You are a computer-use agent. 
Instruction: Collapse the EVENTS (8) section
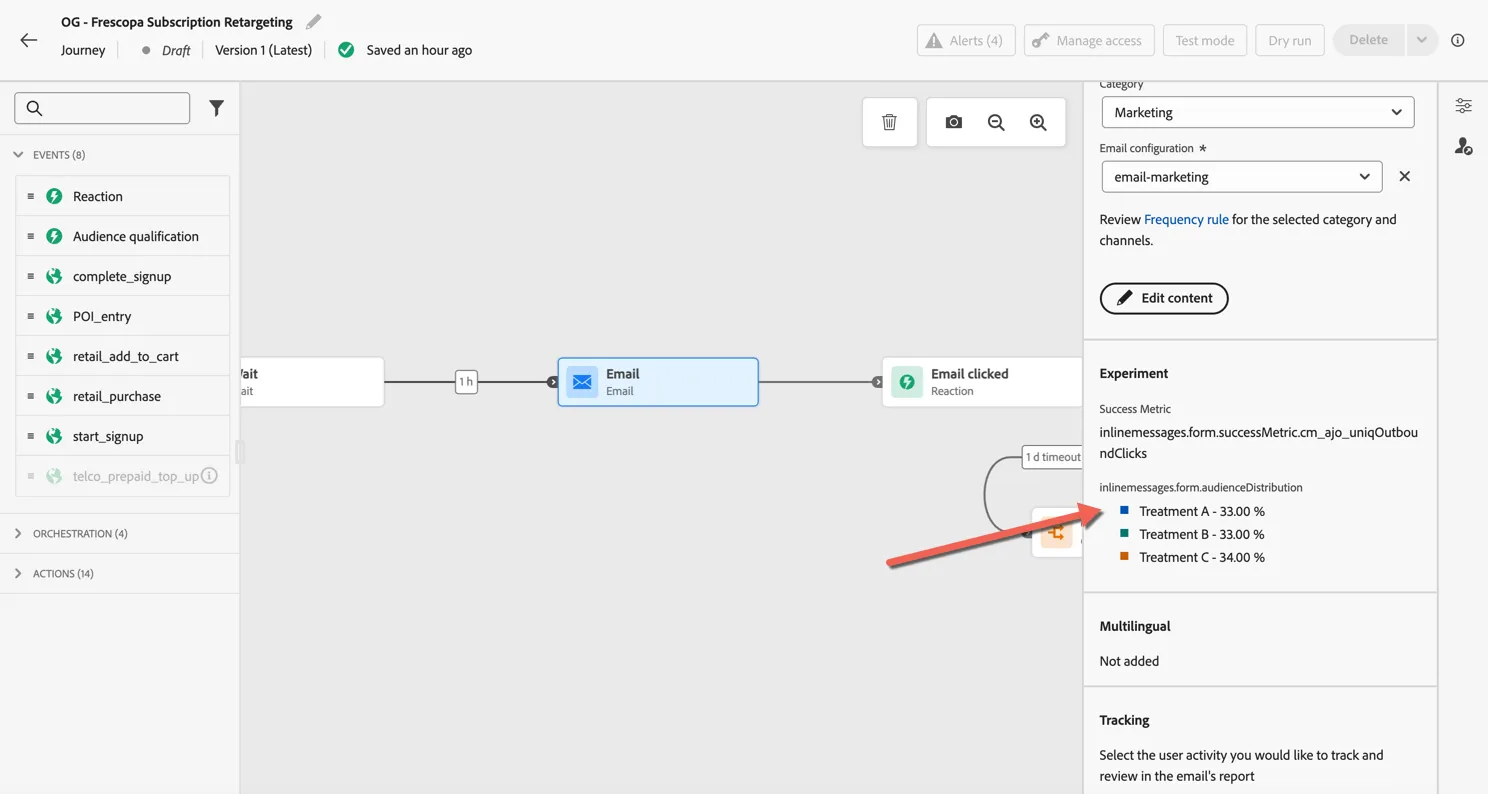click(18, 155)
